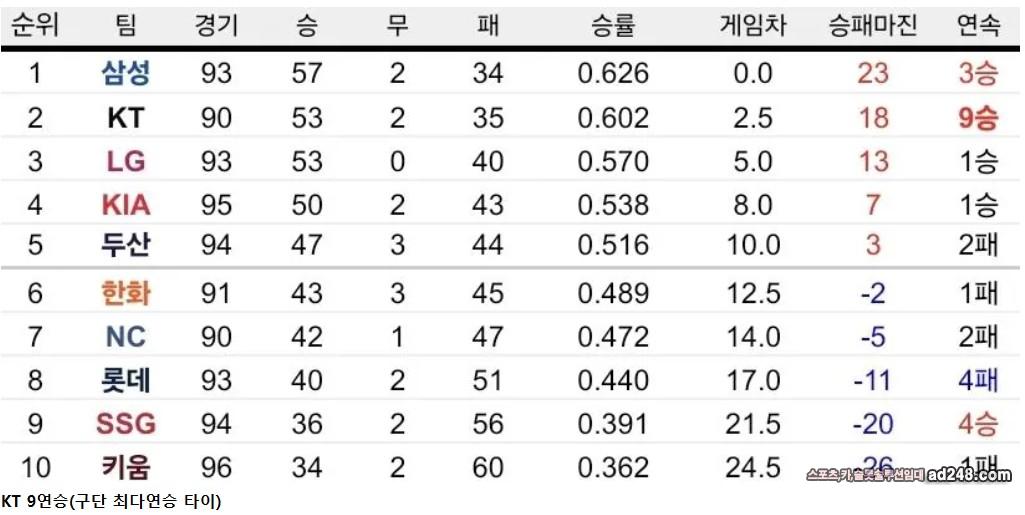Image resolution: width=1025 pixels, height=515 pixels.
Task: Open the LG team entry
Action: click(x=126, y=161)
